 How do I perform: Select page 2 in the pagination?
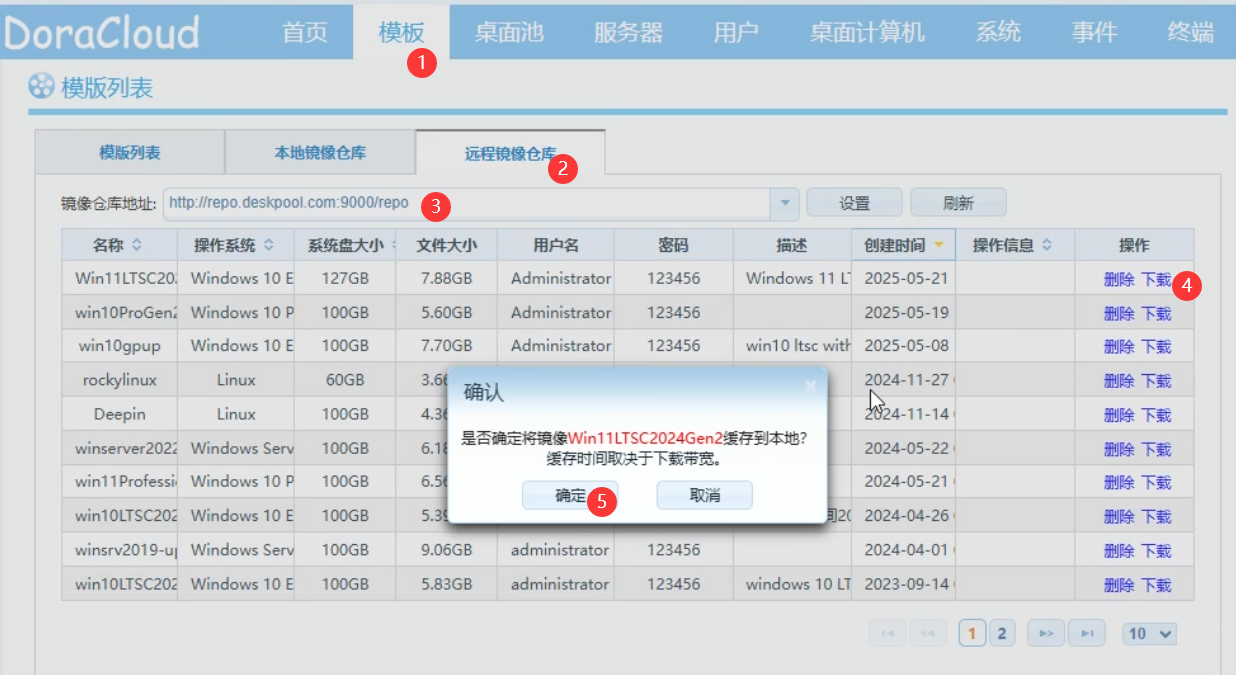pyautogui.click(x=1002, y=633)
